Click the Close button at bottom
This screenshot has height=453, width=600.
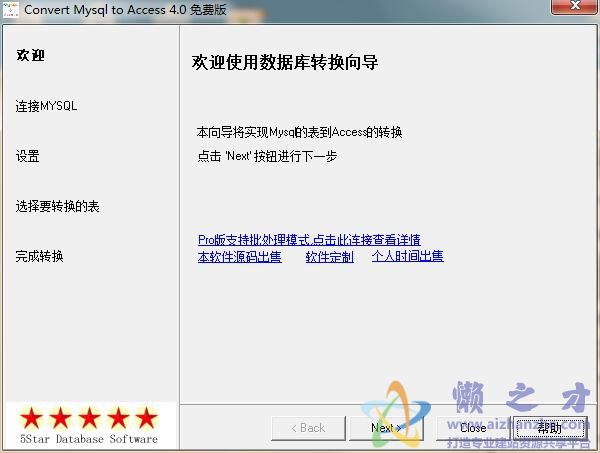tap(473, 428)
